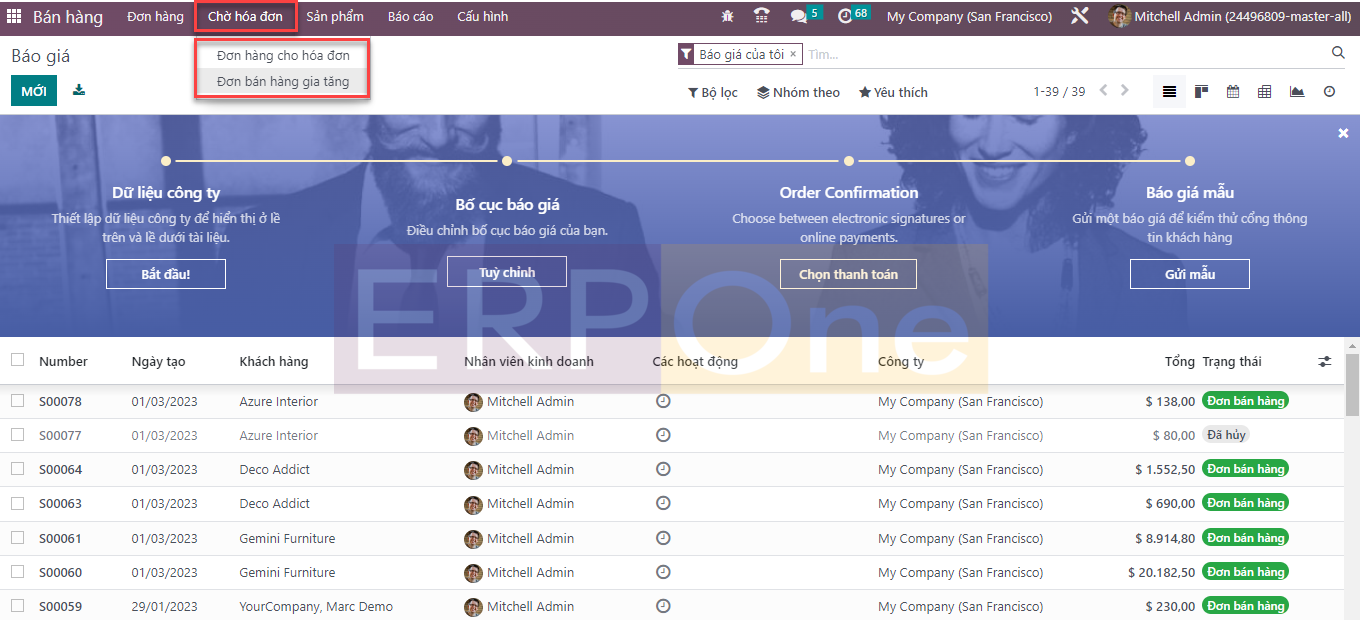This screenshot has width=1360, height=620.
Task: Expand the Bộ lọc filter dropdown
Action: coord(712,92)
